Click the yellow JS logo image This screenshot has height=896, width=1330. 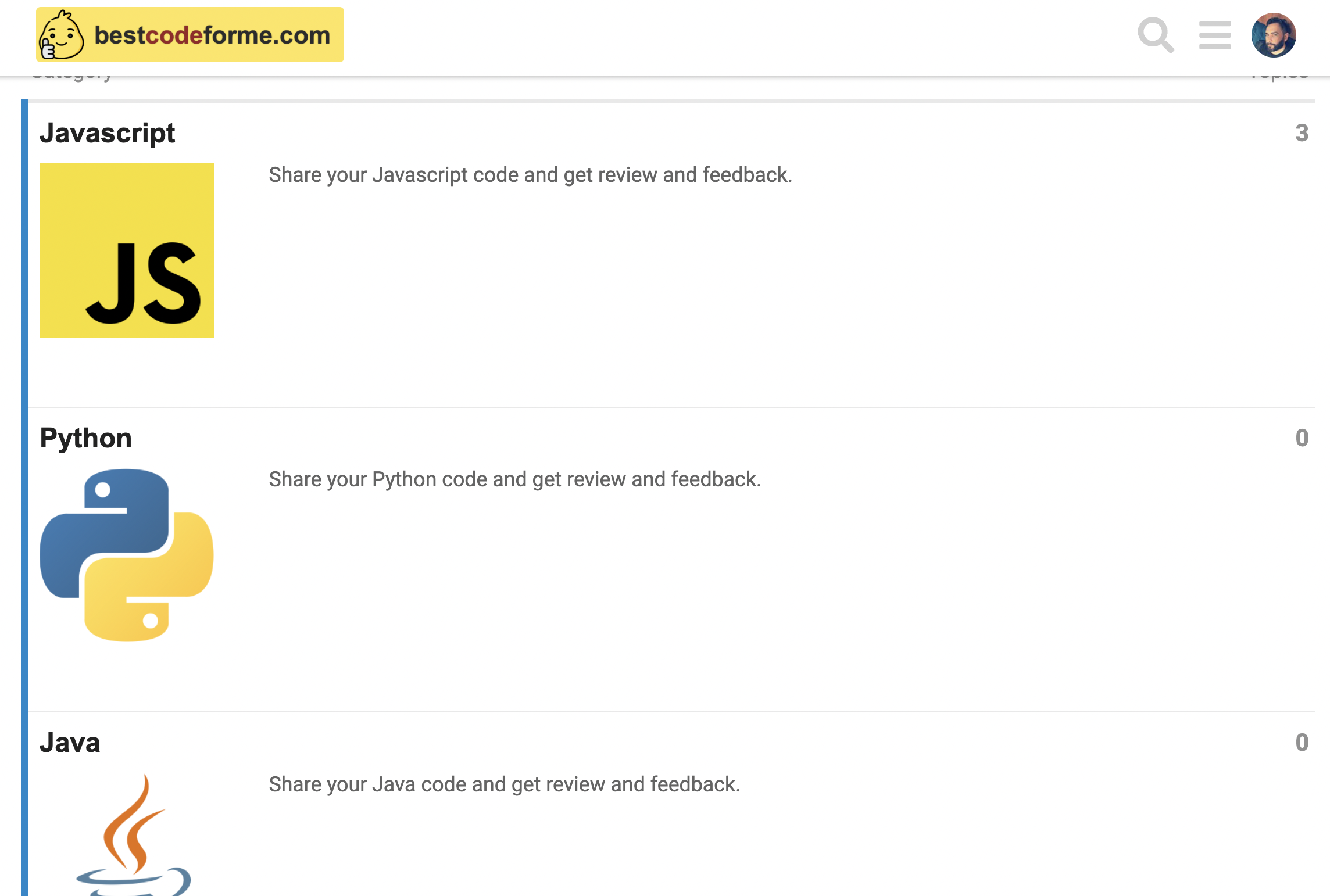(x=127, y=250)
